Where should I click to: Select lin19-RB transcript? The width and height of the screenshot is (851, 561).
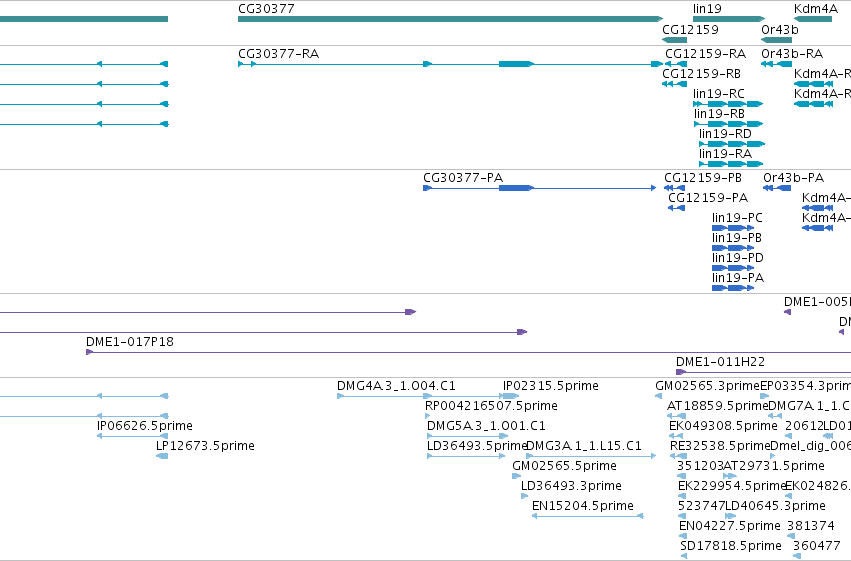point(728,124)
